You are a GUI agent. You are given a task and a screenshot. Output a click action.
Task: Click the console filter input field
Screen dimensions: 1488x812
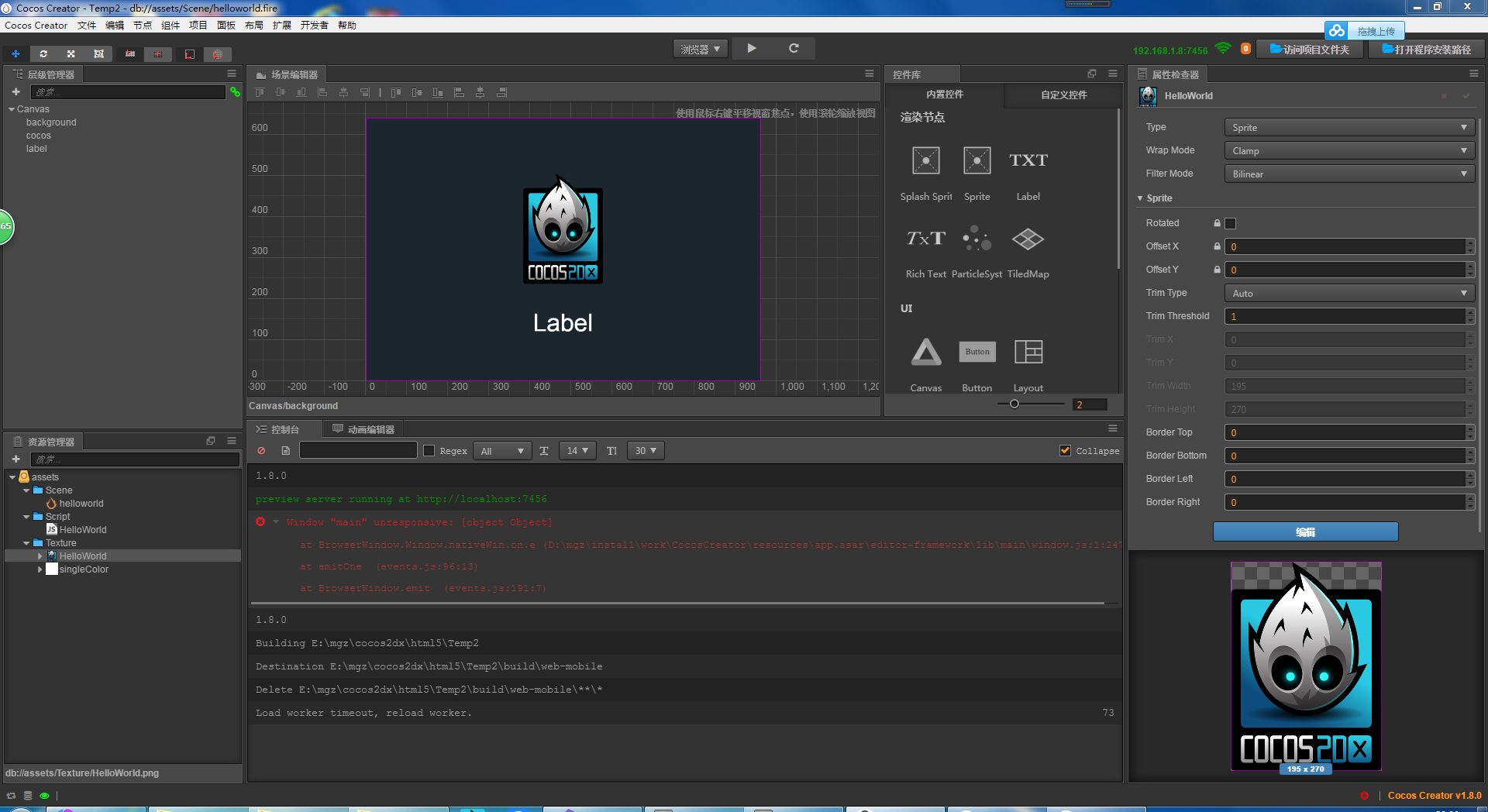coord(359,450)
